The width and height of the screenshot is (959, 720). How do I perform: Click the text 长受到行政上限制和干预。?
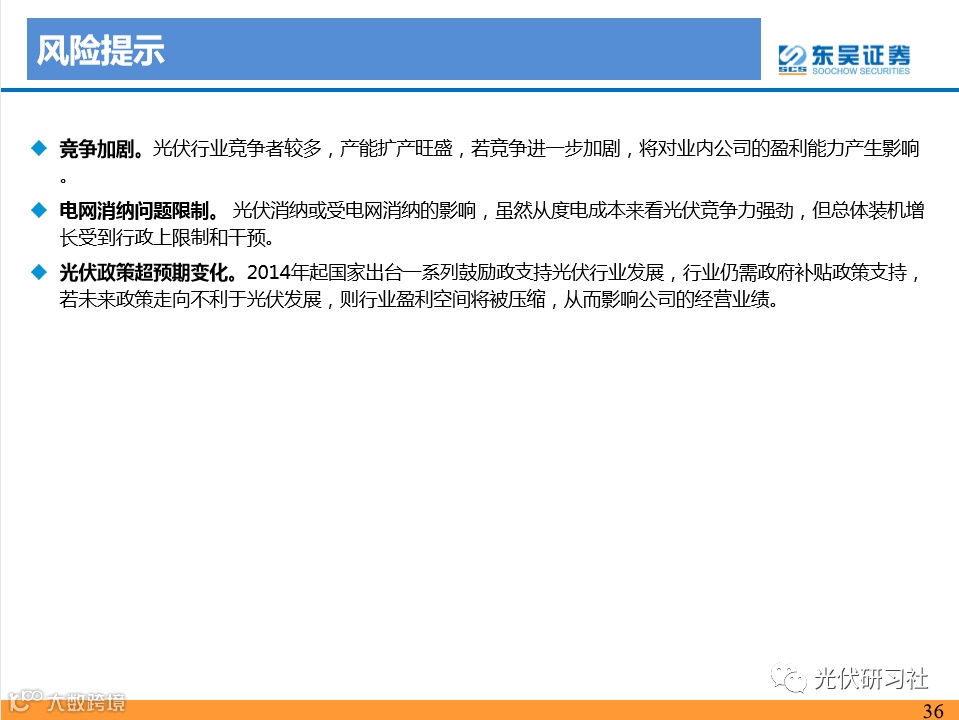166,237
